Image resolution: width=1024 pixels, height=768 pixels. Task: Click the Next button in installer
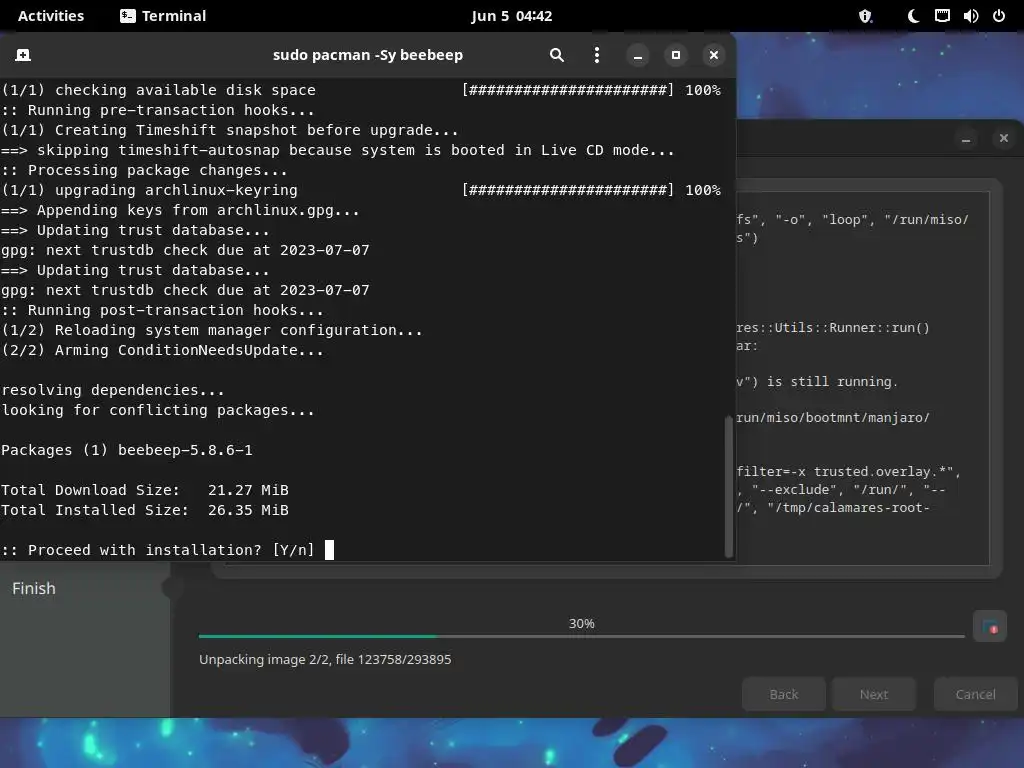click(874, 694)
